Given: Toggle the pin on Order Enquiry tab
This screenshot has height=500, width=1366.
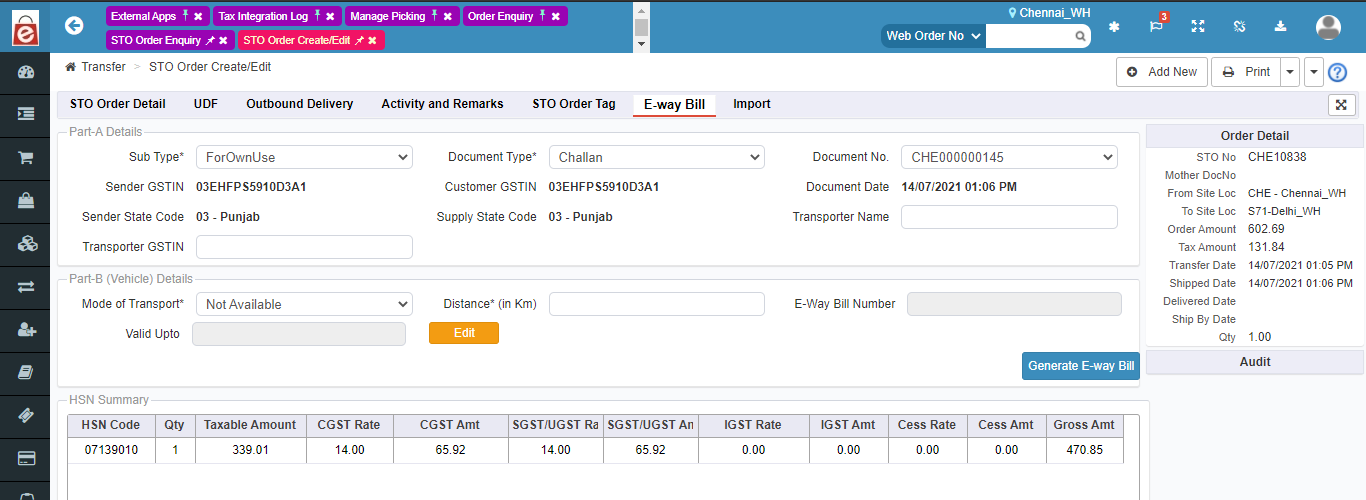Looking at the screenshot, I should (542, 16).
